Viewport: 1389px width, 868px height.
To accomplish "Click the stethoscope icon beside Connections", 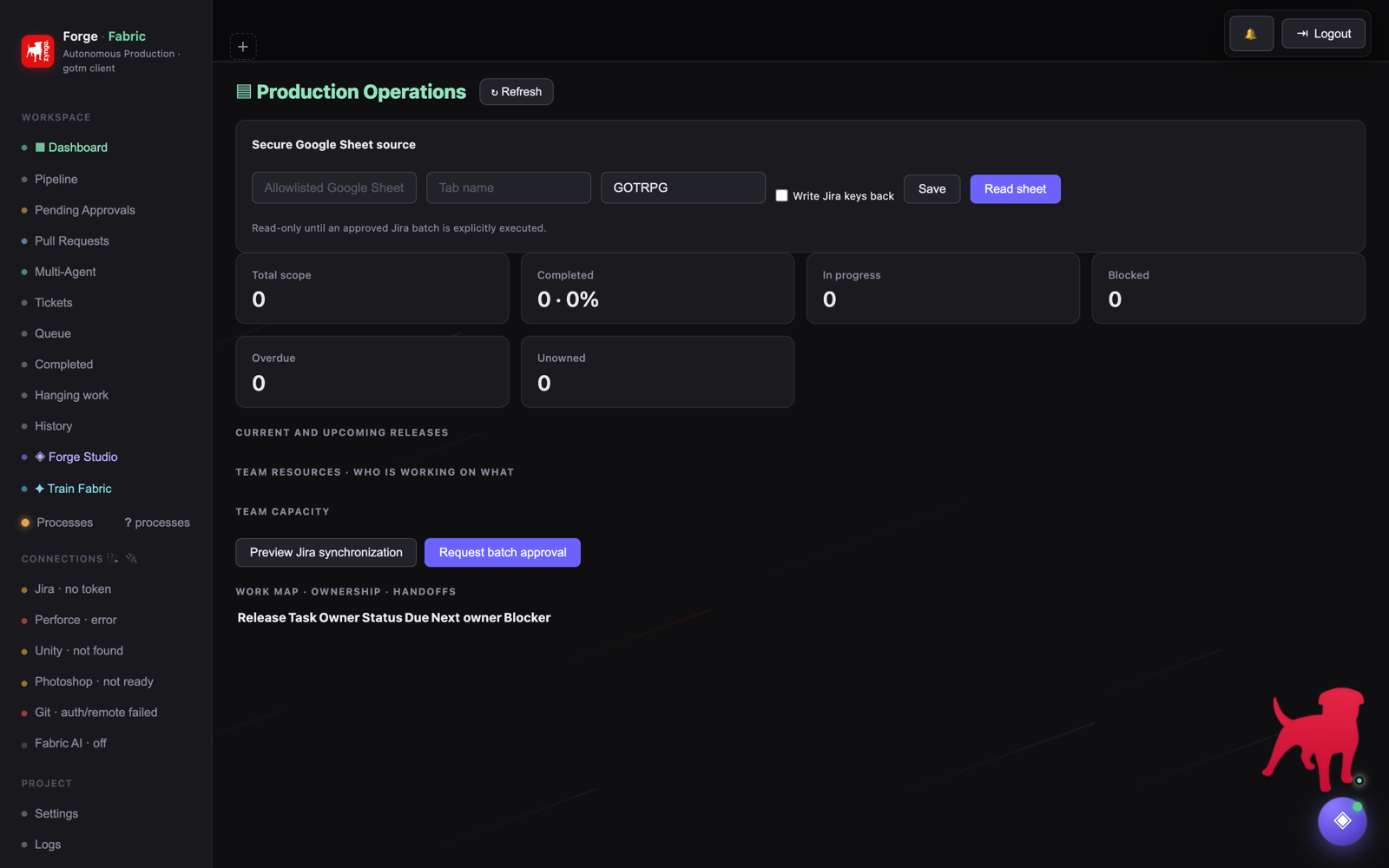I will point(113,558).
